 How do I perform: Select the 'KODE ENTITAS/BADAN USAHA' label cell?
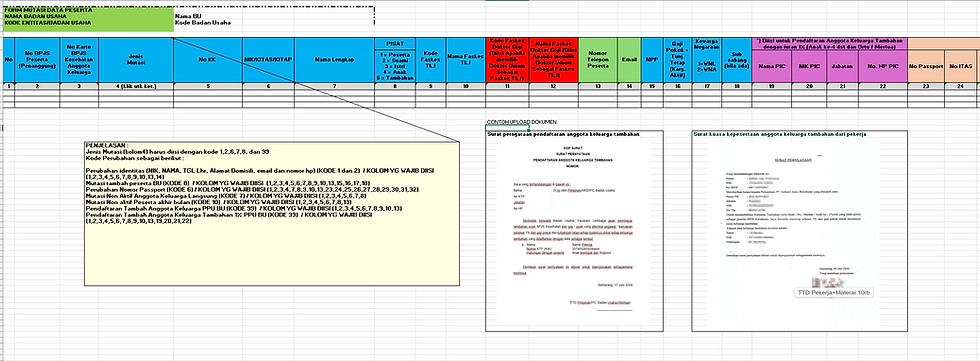click(88, 23)
